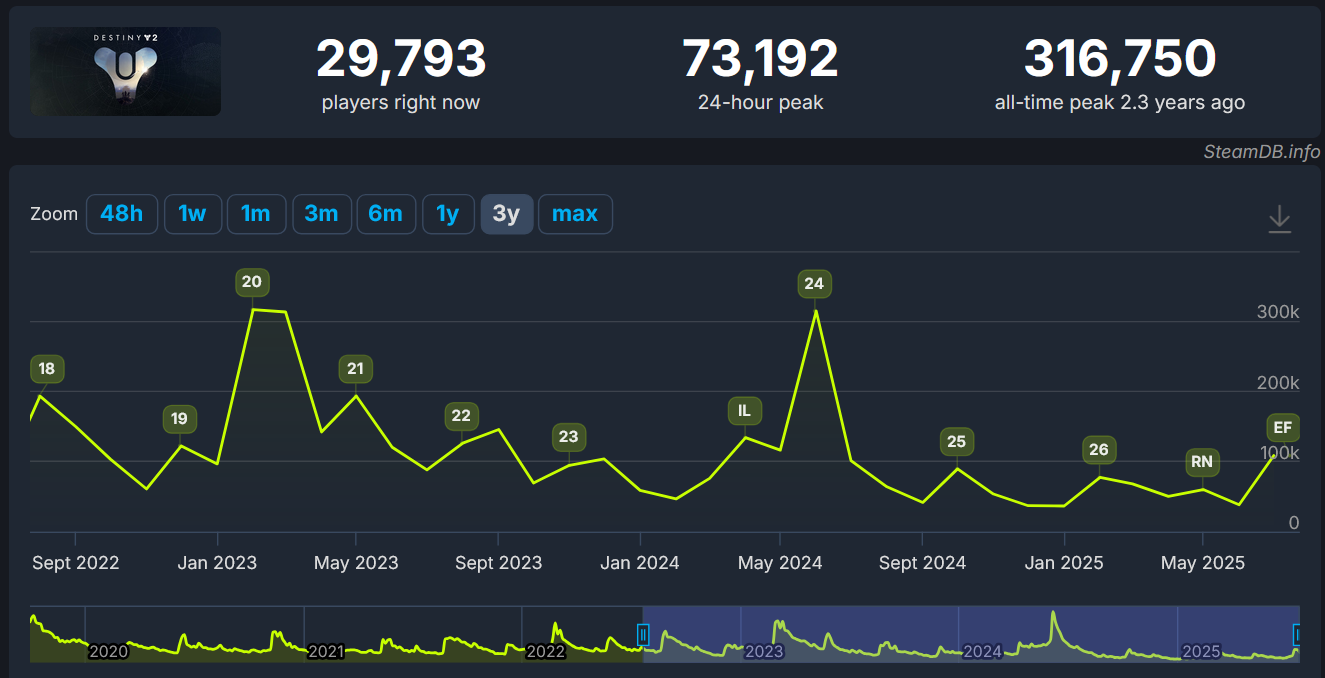1325x678 pixels.
Task: Click chart event marker 18
Action: [x=47, y=369]
